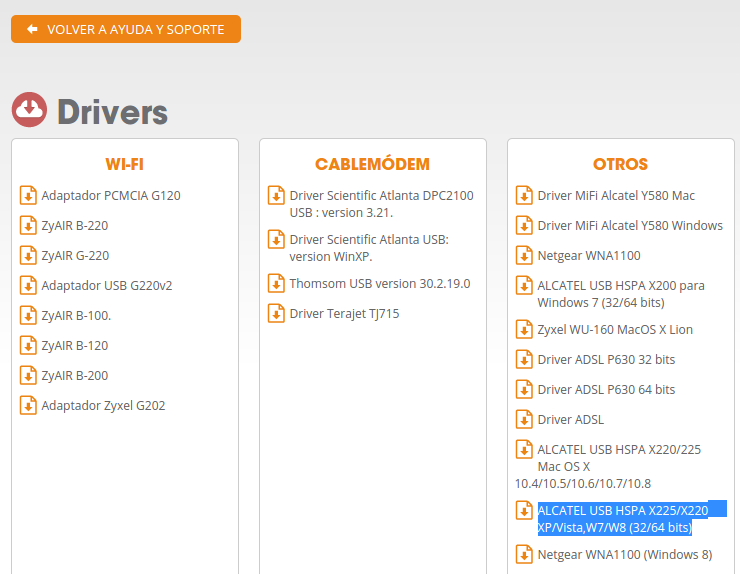Open Driver MiFi Alcatel Y580 Mac link
This screenshot has width=740, height=574.
coord(616,195)
